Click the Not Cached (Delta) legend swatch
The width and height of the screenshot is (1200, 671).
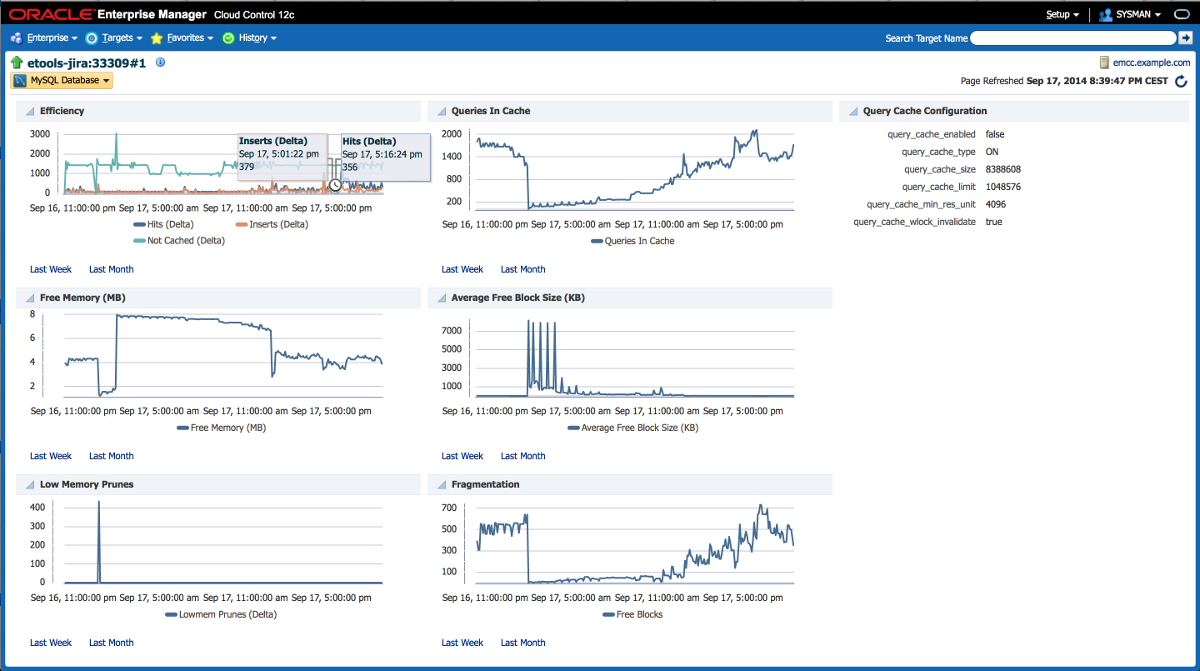pos(139,240)
